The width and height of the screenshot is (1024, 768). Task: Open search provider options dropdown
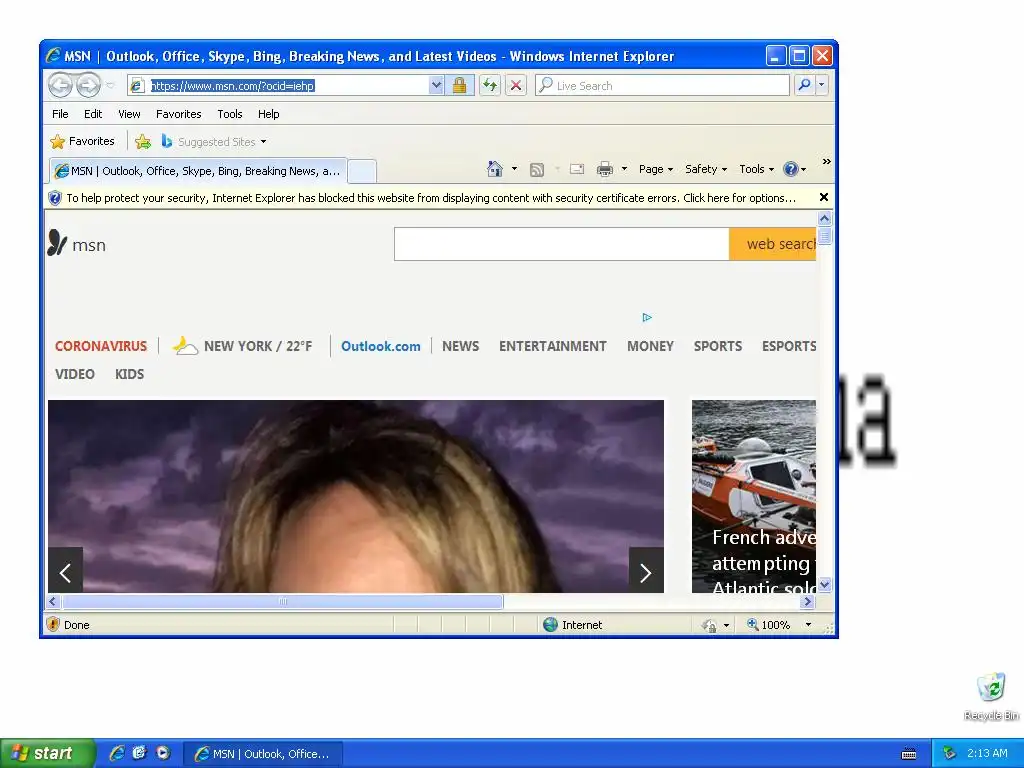point(822,85)
